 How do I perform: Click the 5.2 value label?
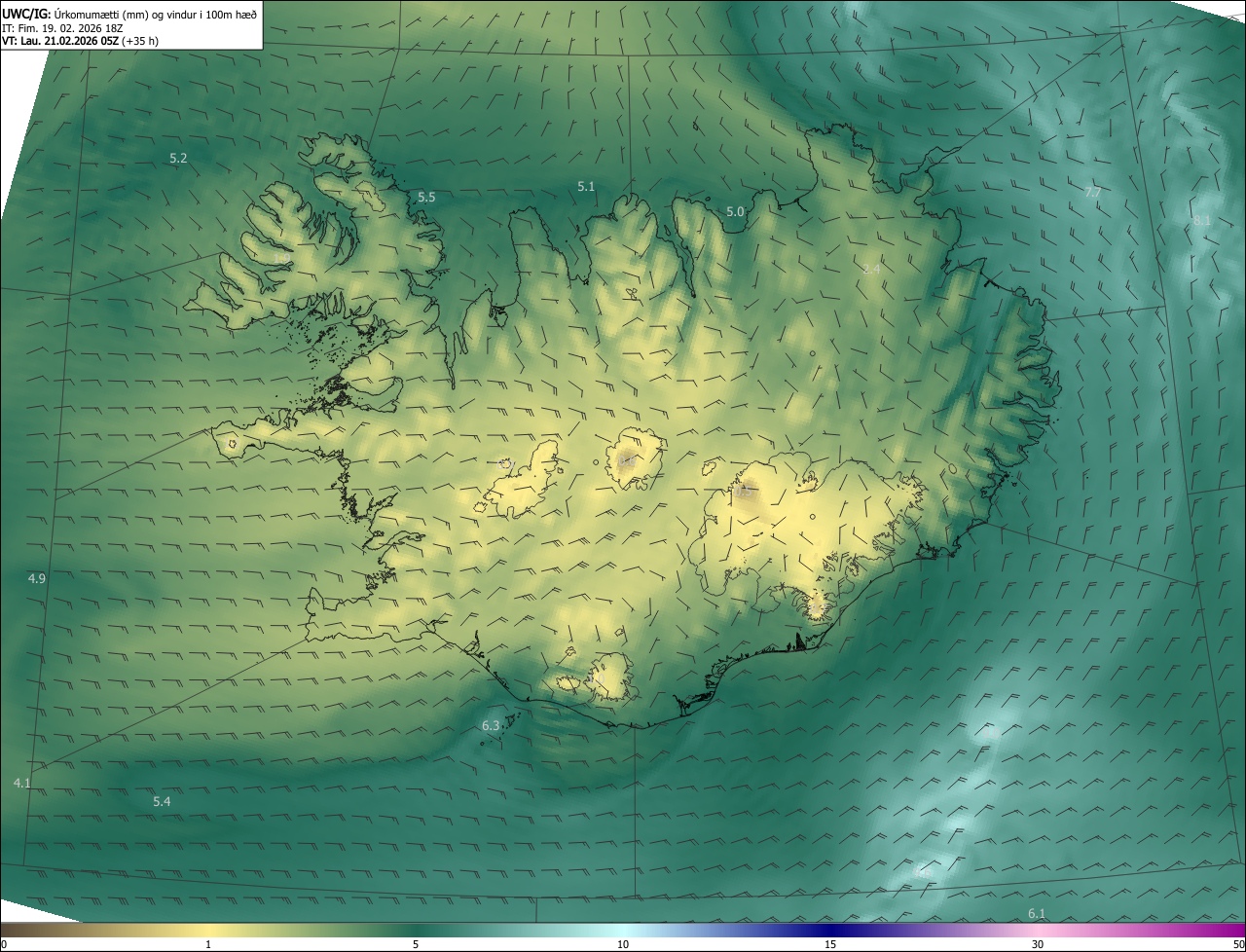(x=178, y=158)
